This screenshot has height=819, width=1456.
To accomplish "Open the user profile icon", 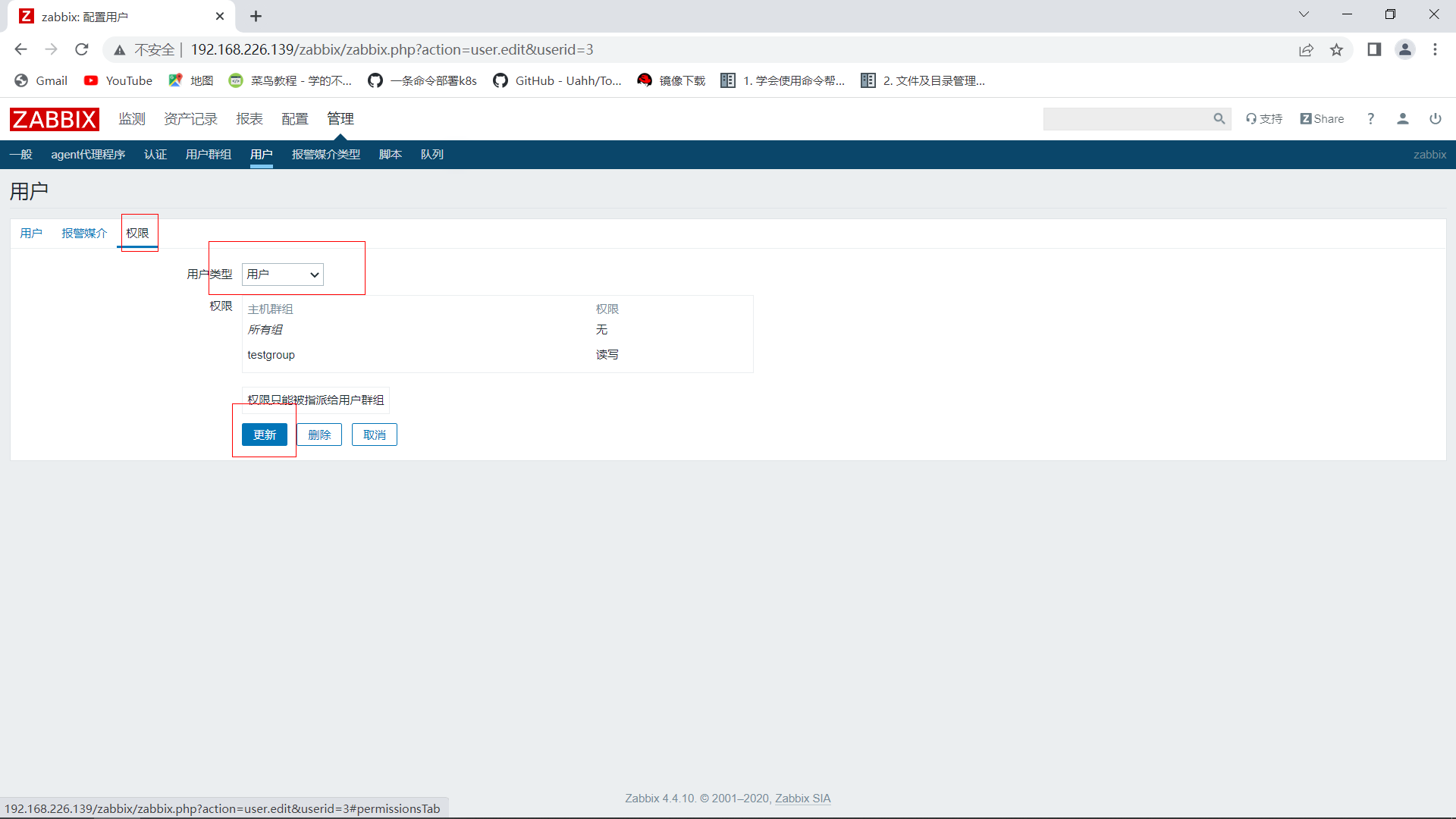I will [x=1402, y=119].
